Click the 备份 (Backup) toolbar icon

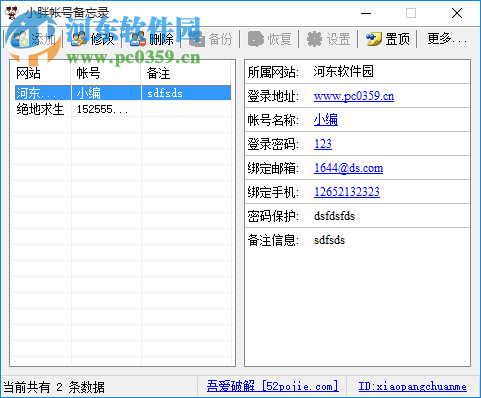197,39
